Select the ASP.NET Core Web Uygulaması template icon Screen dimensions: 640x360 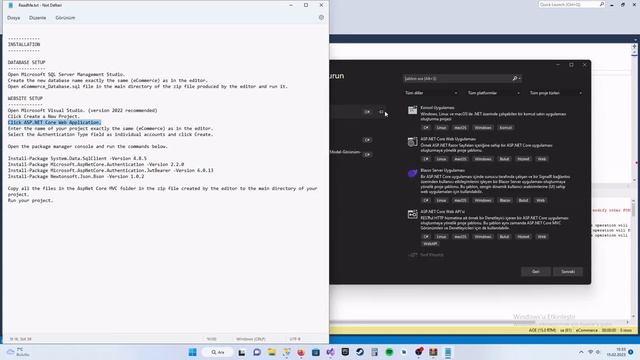coord(412,142)
